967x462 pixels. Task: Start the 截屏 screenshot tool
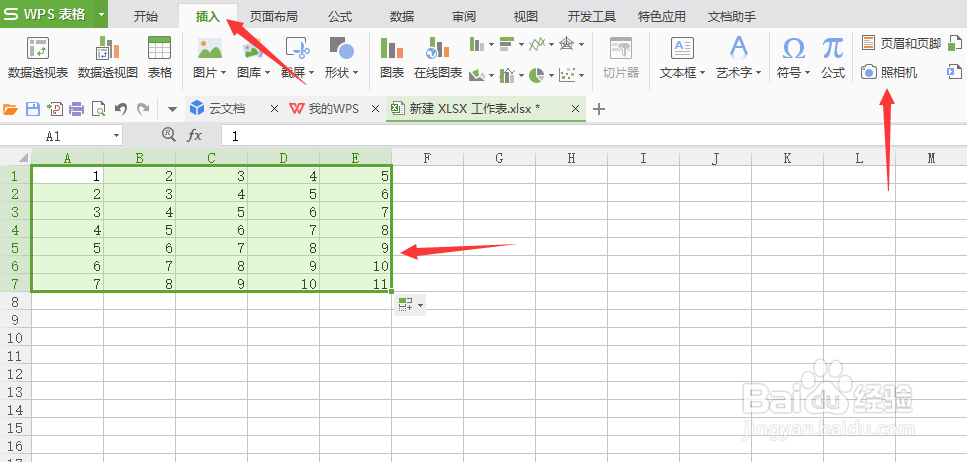tap(297, 57)
